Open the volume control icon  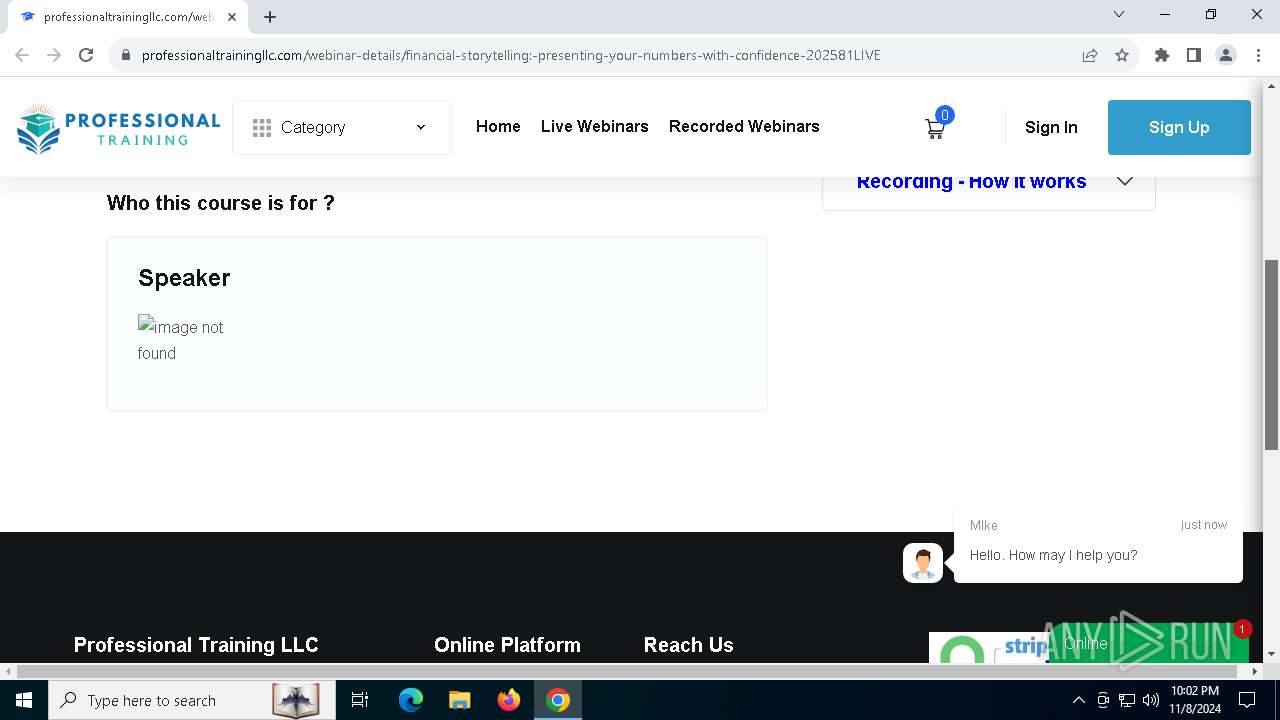click(1151, 700)
